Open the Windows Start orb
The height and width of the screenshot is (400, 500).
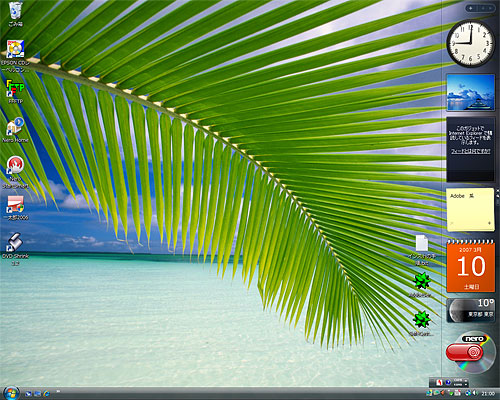[x=11, y=393]
